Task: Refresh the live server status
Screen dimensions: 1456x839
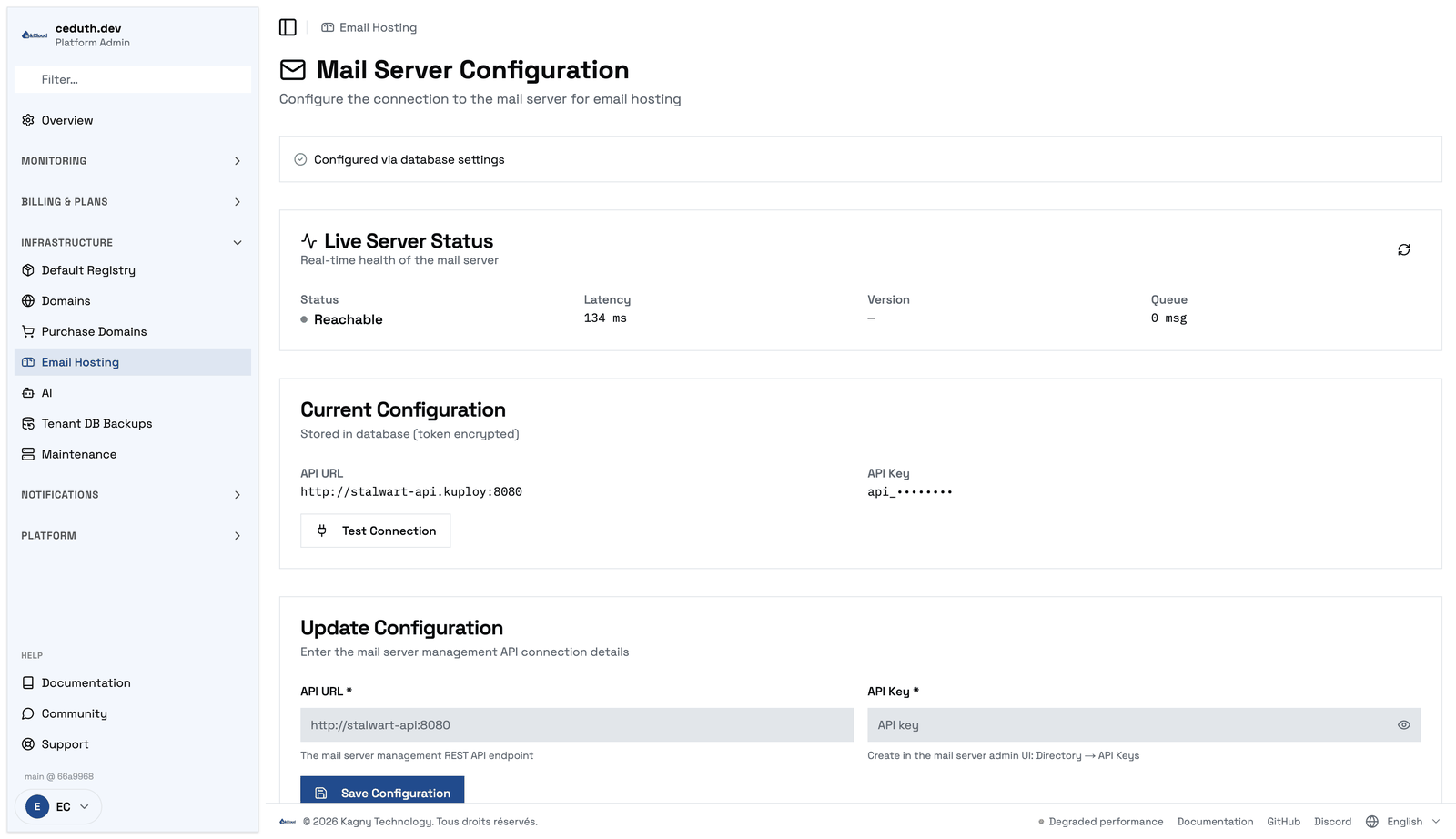Action: point(1403,249)
